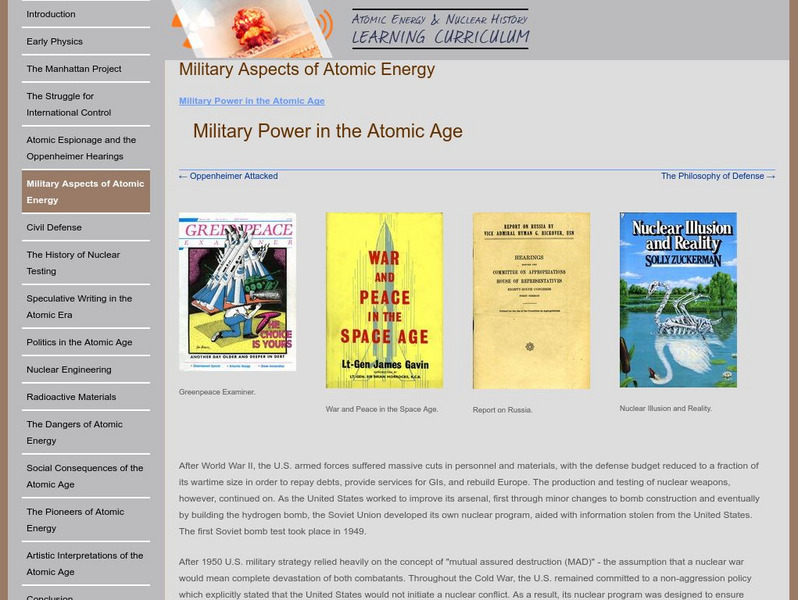
Task: Click the Military Power in the Atomic Age breadcrumb link
Action: click(x=251, y=101)
